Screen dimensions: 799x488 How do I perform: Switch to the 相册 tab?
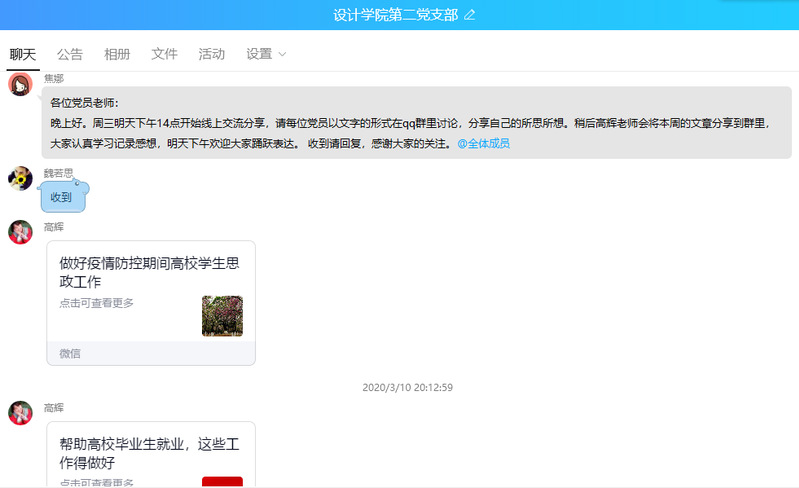click(117, 54)
